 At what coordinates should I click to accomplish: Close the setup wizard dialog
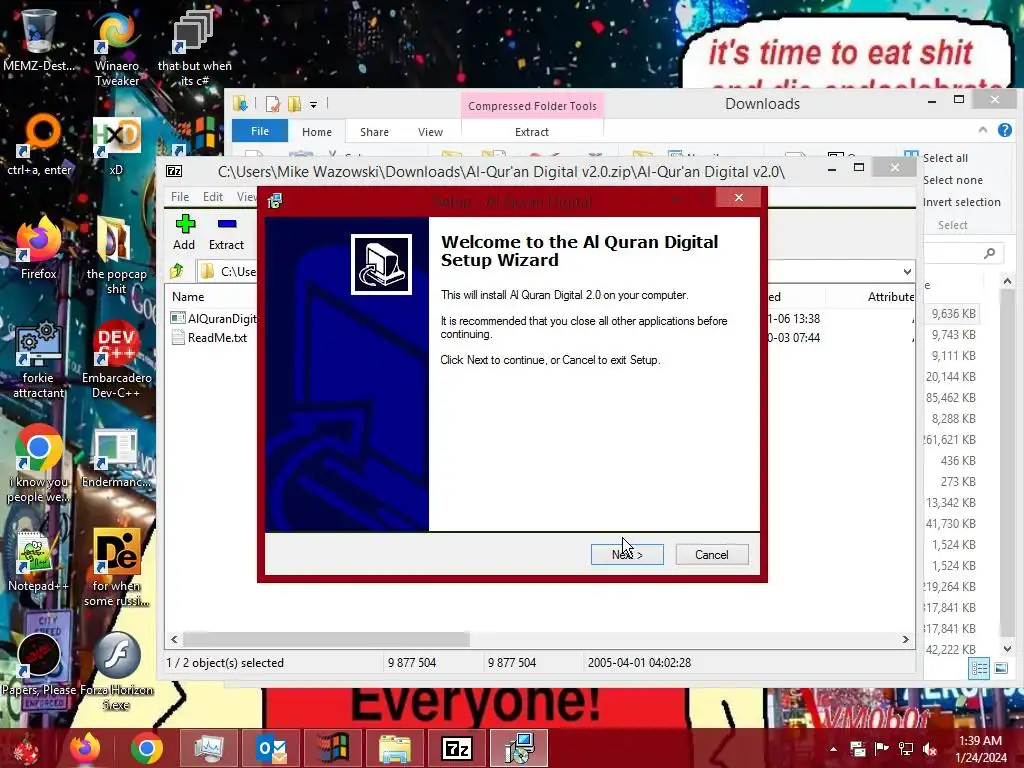pos(739,197)
